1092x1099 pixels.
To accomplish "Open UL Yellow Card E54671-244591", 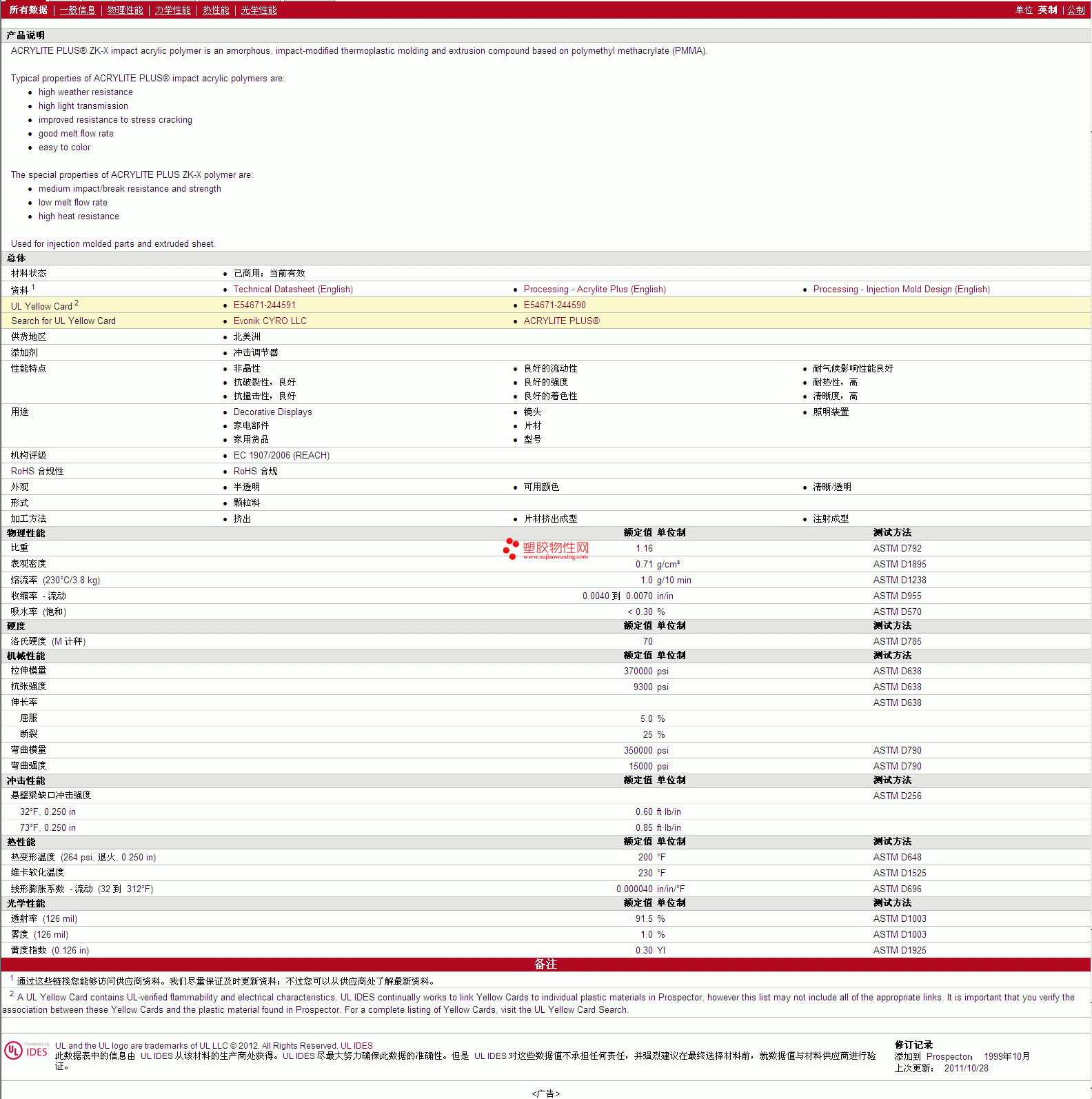I will pyautogui.click(x=265, y=305).
